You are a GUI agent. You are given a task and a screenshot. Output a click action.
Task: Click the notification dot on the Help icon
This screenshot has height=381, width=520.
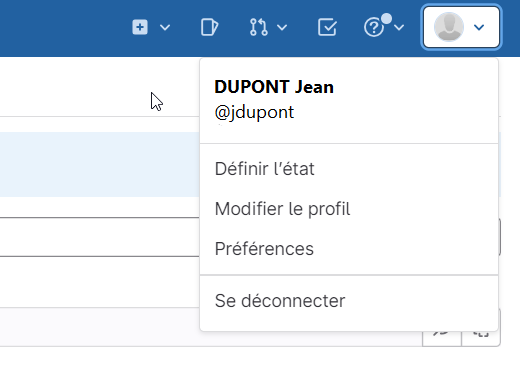tap(386, 19)
